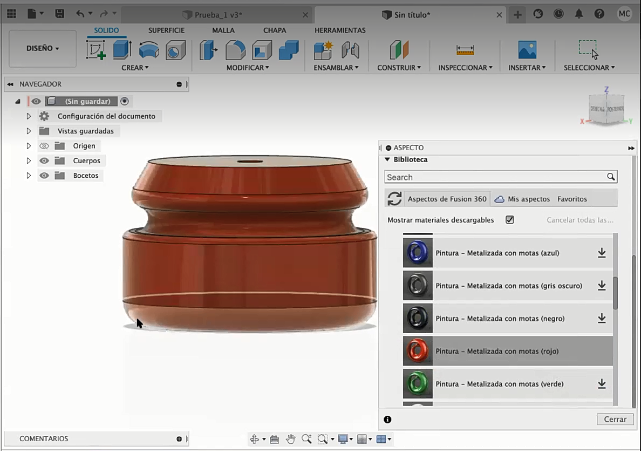Switch to the HERRAMIENTAS tab
The height and width of the screenshot is (451, 641).
(x=340, y=30)
